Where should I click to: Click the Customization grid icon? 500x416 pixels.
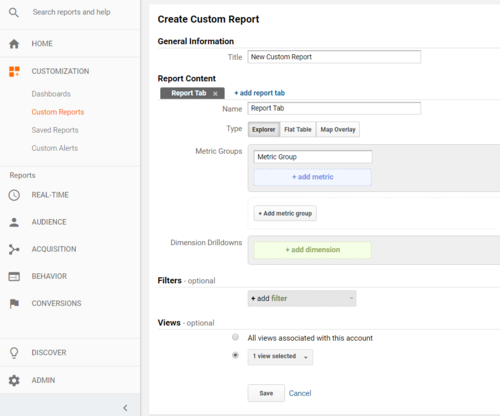click(14, 71)
